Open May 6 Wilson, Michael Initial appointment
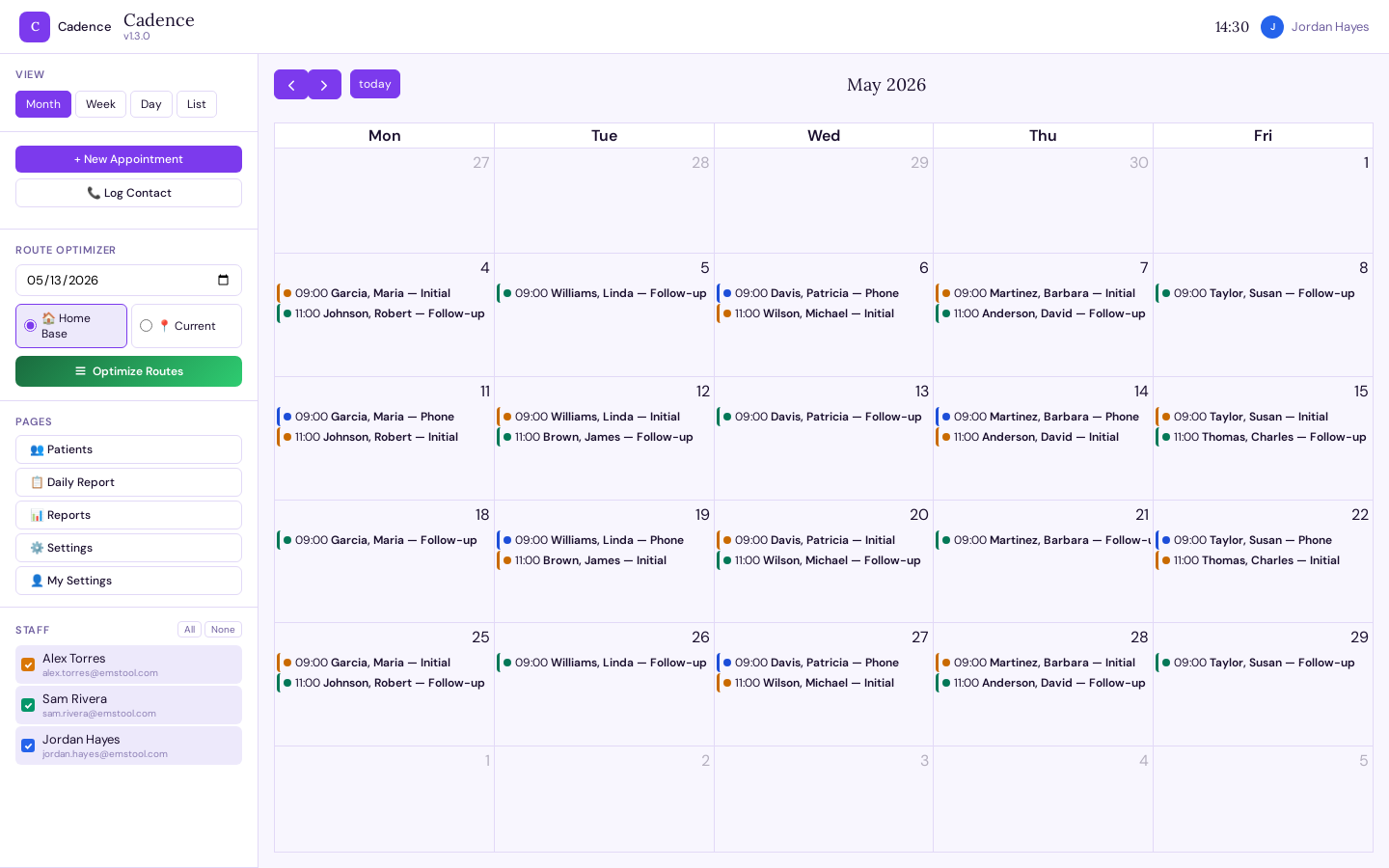The image size is (1389, 868). [x=824, y=313]
